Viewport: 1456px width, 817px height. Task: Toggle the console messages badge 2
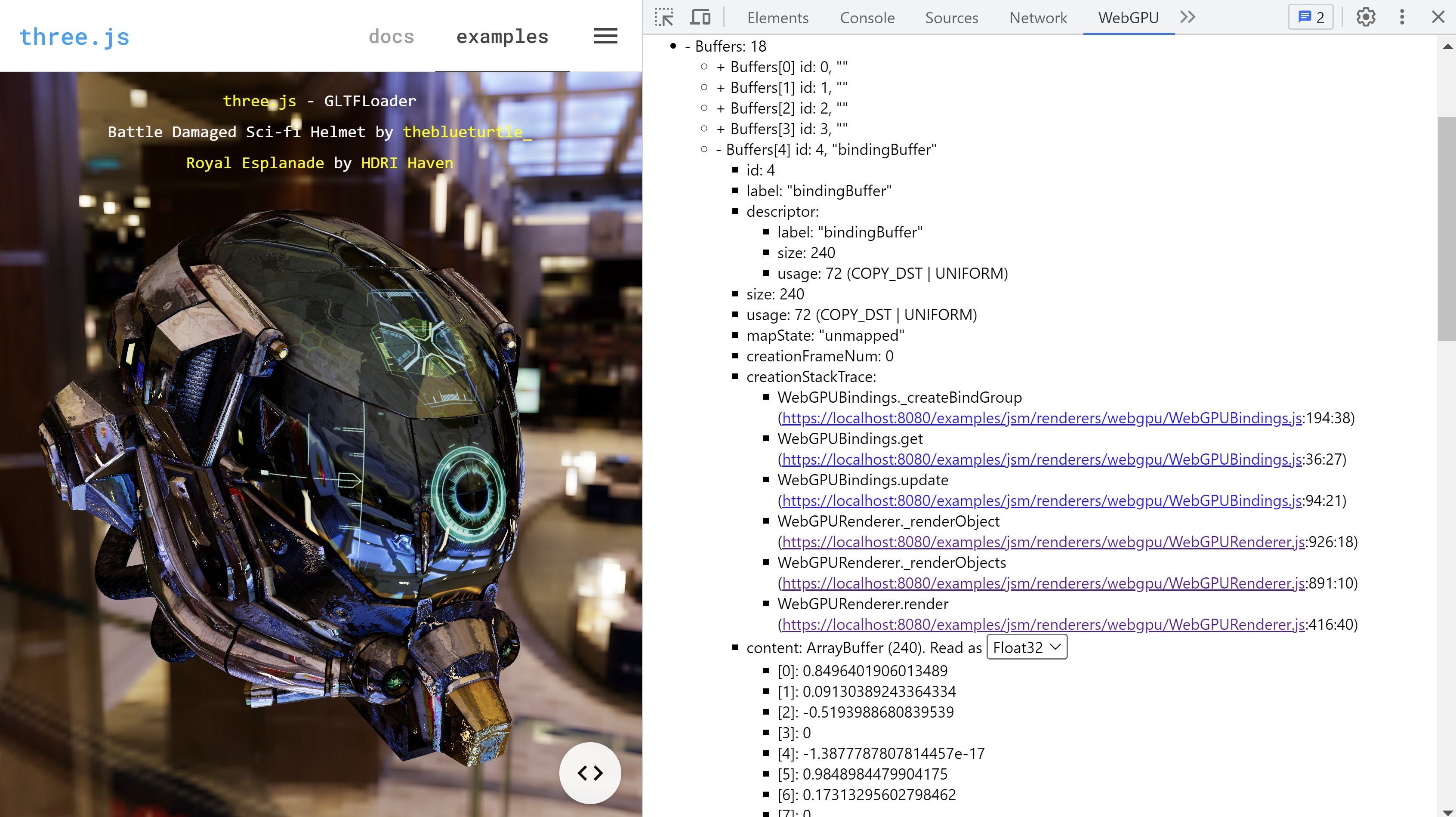point(1311,17)
